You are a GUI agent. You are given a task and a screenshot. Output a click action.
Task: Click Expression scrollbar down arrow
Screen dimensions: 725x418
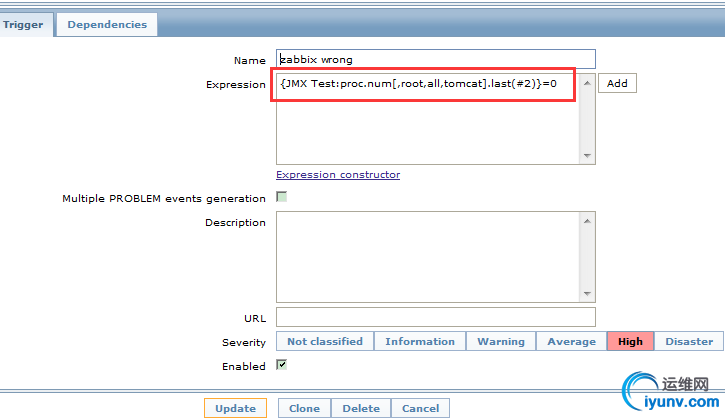pos(587,156)
